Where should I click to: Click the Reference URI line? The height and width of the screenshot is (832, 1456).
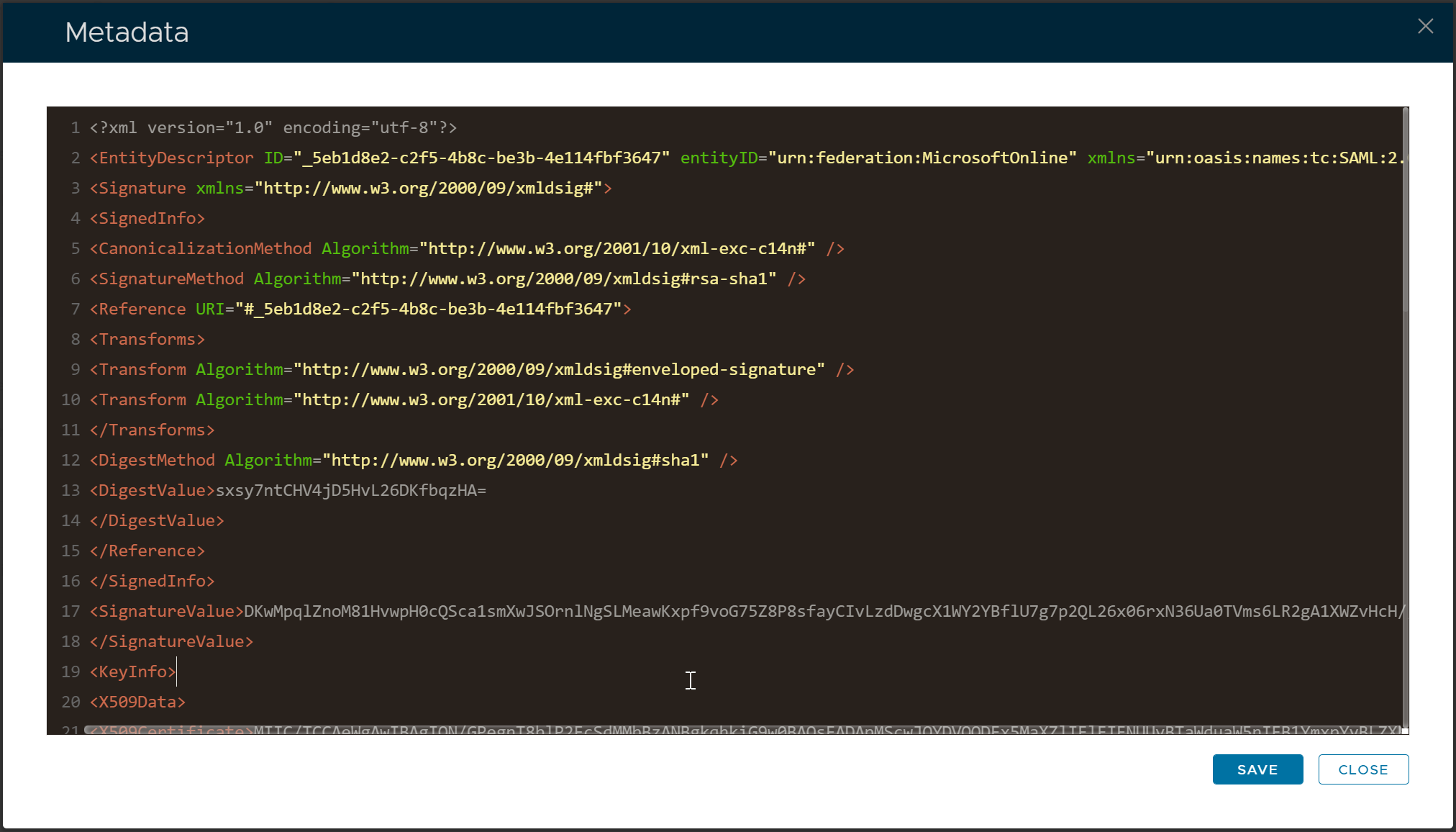pyautogui.click(x=360, y=309)
